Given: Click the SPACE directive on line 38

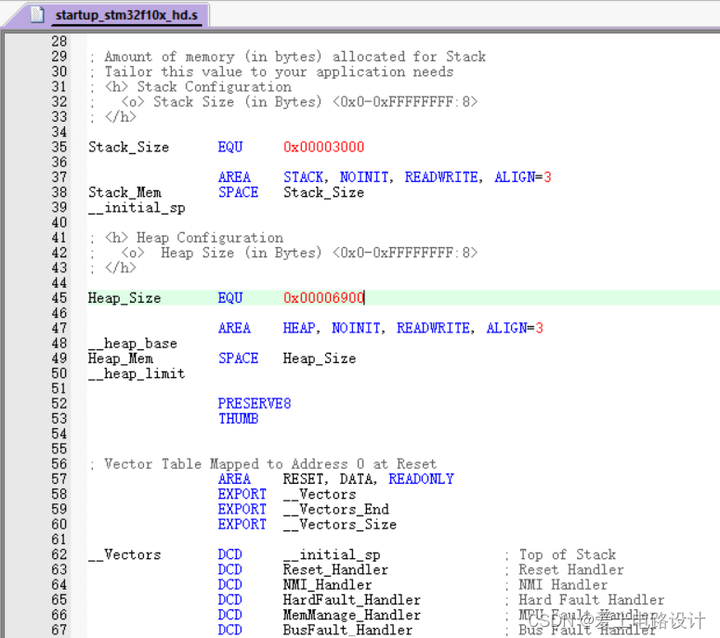Looking at the screenshot, I should [x=238, y=192].
